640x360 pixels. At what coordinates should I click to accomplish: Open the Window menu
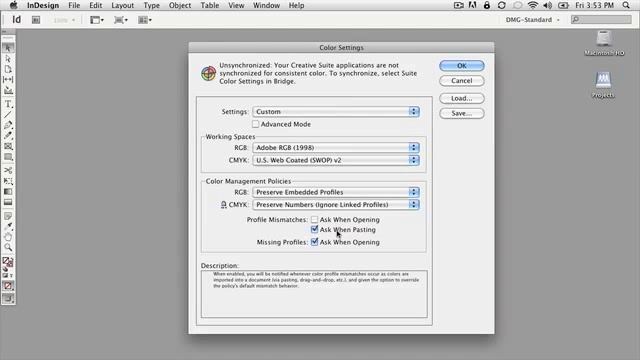266,5
